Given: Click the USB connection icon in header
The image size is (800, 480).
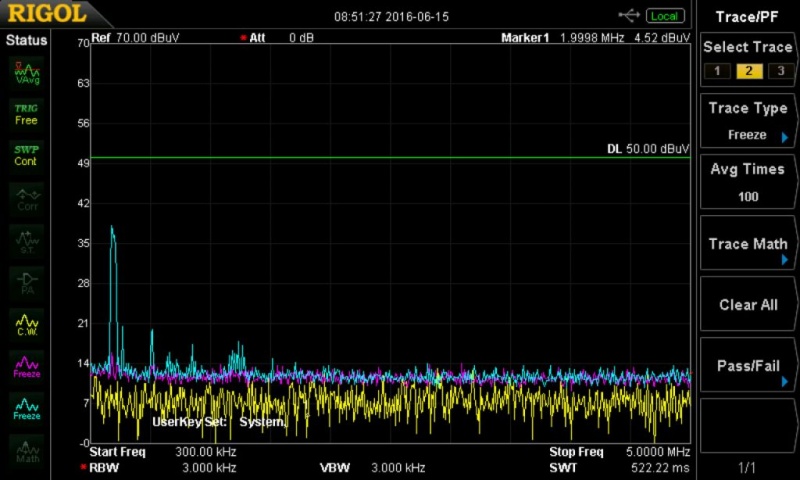Looking at the screenshot, I should click(629, 15).
